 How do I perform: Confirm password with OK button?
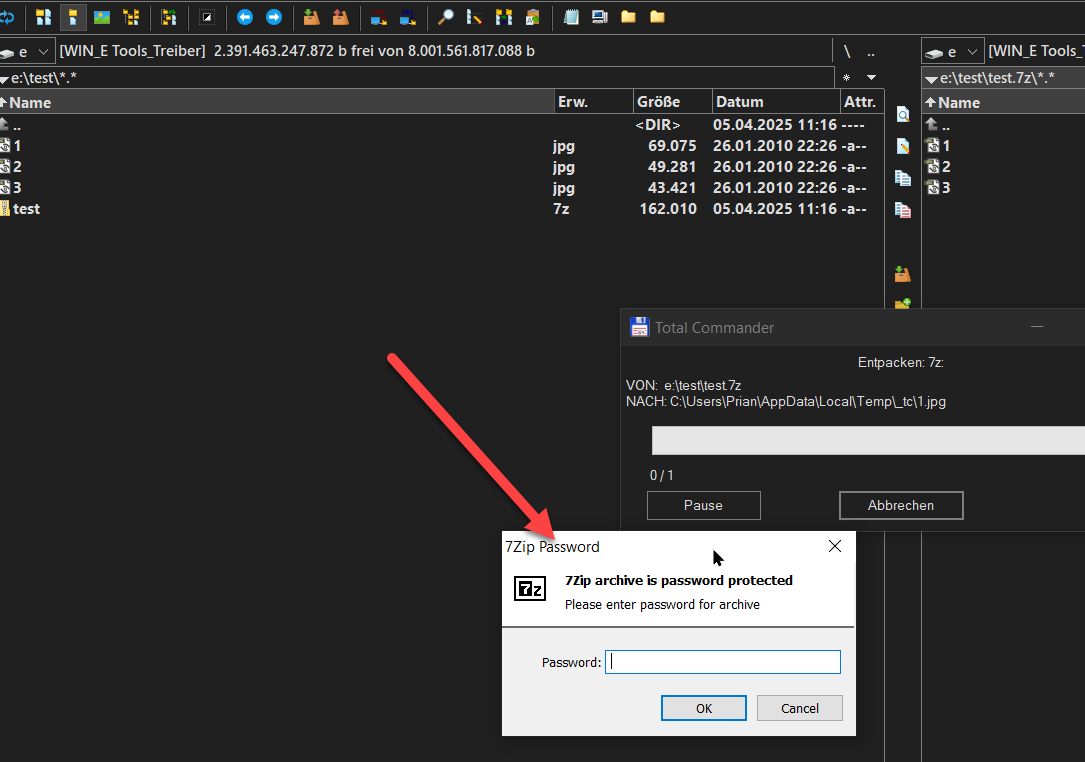click(x=704, y=708)
